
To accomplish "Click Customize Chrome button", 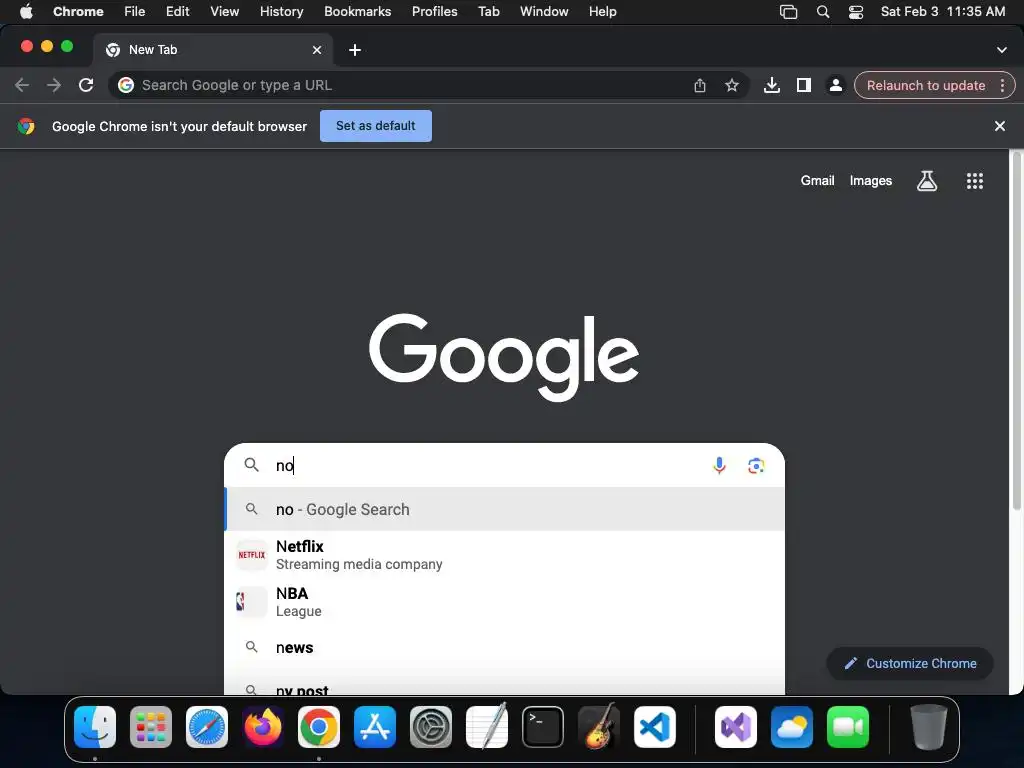I will pos(910,664).
